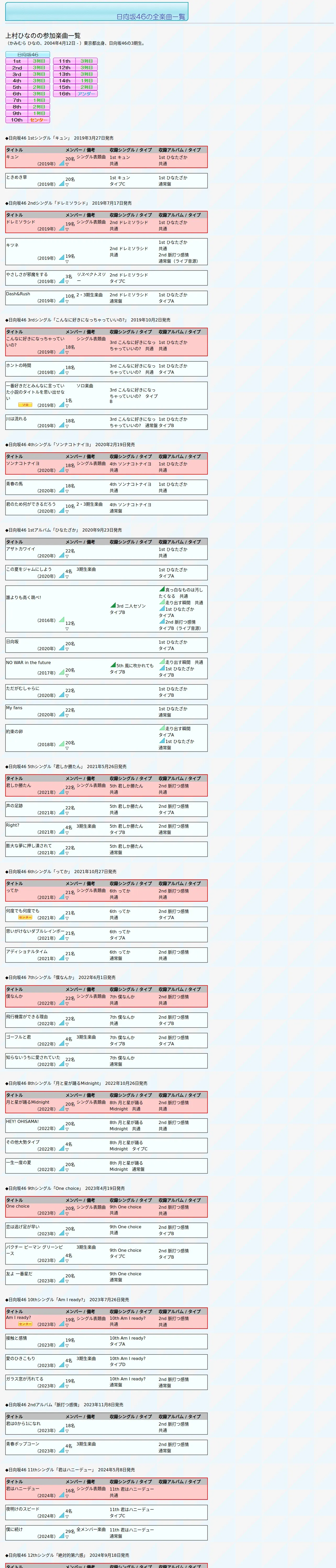This screenshot has width=336, height=1568.
Task: Click song title 君は0から1になれ
Action: pos(23,1423)
